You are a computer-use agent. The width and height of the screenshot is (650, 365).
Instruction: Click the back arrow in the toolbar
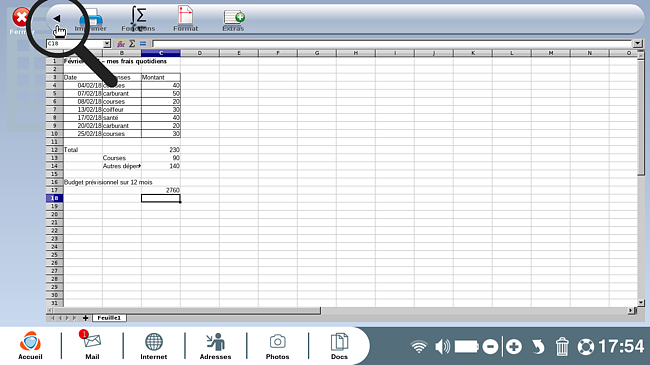(x=57, y=18)
